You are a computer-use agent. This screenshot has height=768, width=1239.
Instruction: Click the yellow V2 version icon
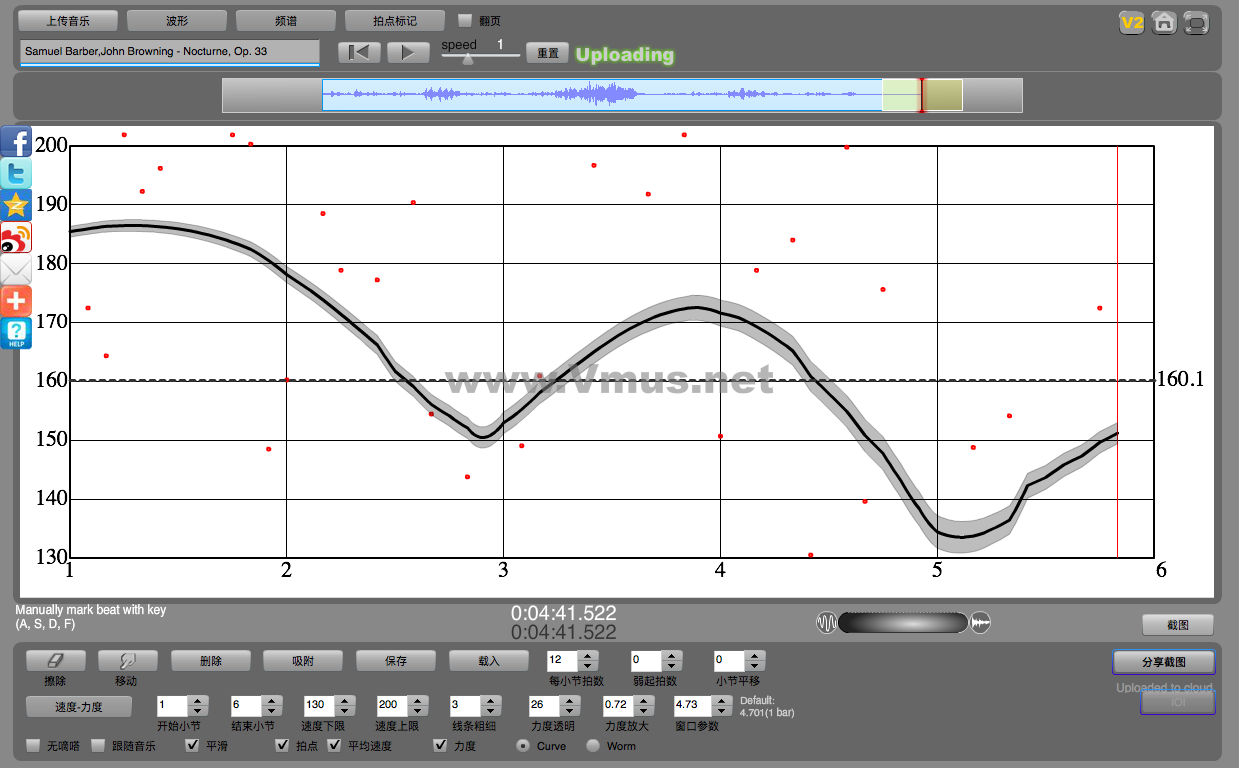coord(1131,23)
